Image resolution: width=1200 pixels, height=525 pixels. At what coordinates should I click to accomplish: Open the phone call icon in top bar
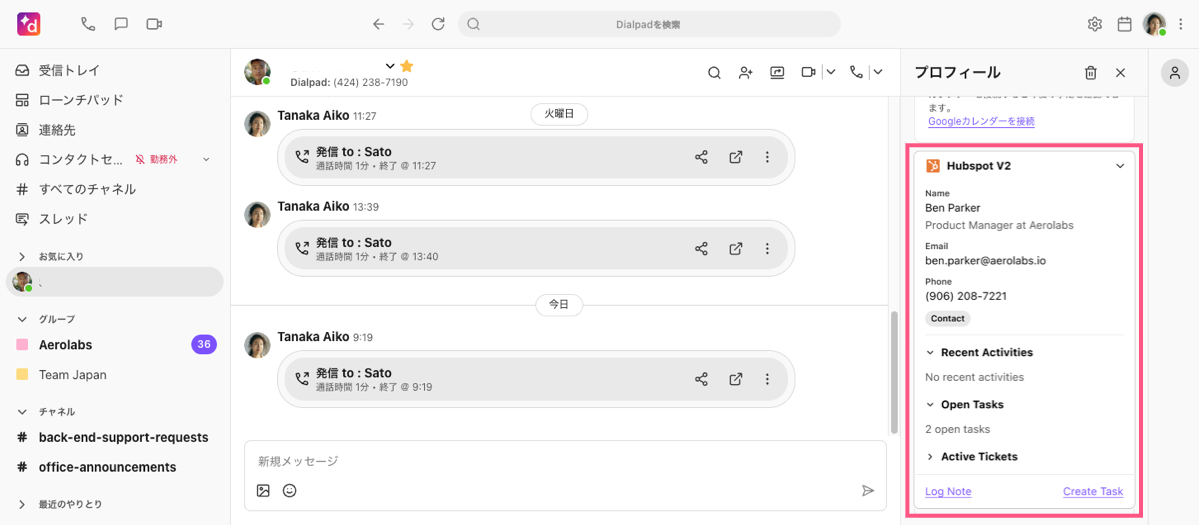tap(88, 24)
